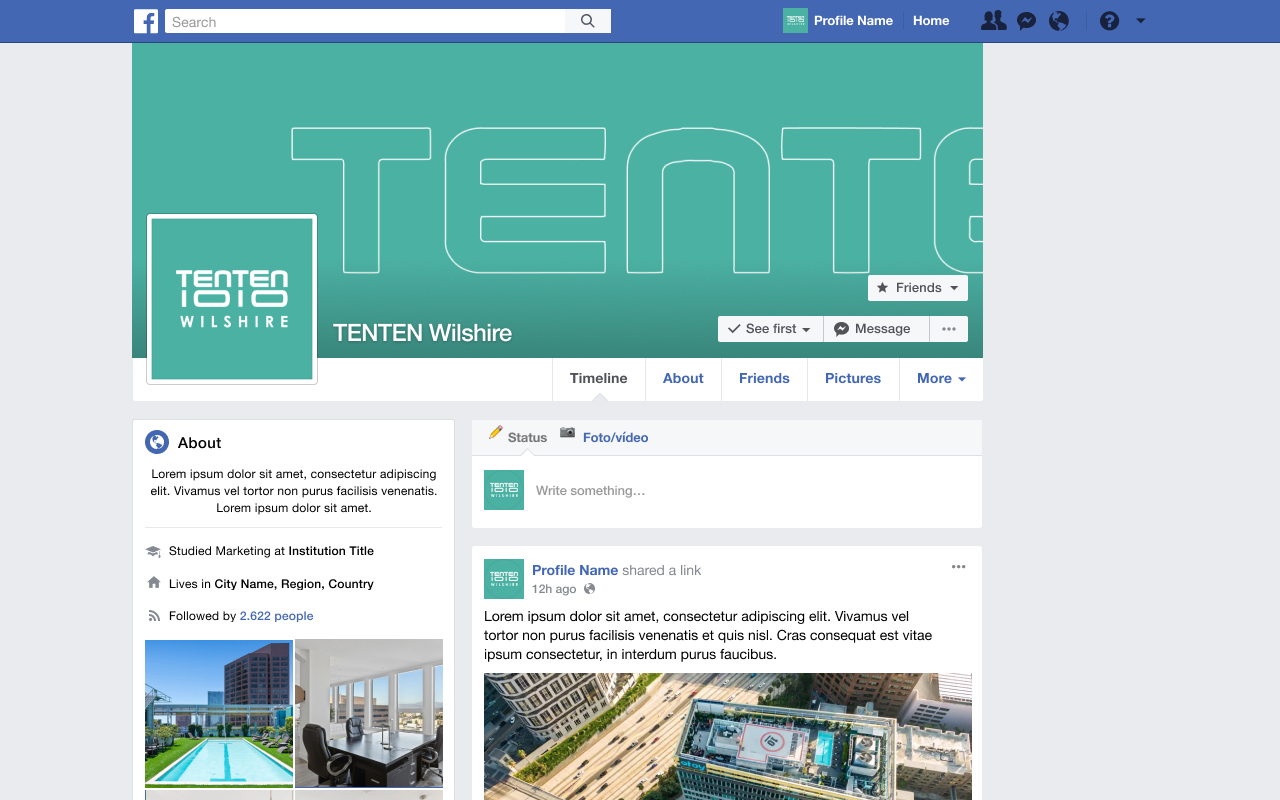Click the post author avatar
Image resolution: width=1280 pixels, height=800 pixels.
point(504,579)
